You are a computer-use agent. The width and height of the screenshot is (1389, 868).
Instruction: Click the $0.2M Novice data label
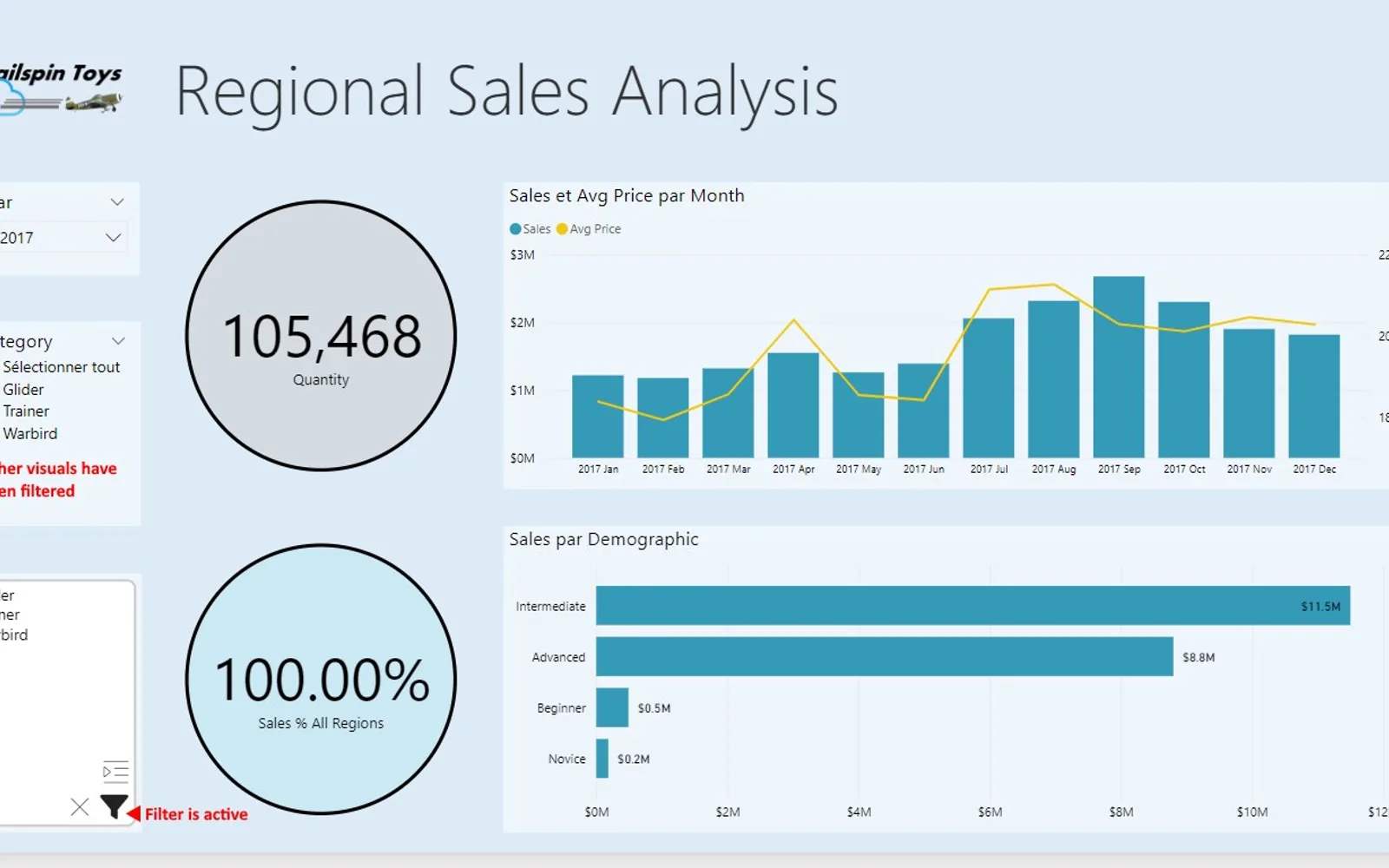[x=634, y=759]
